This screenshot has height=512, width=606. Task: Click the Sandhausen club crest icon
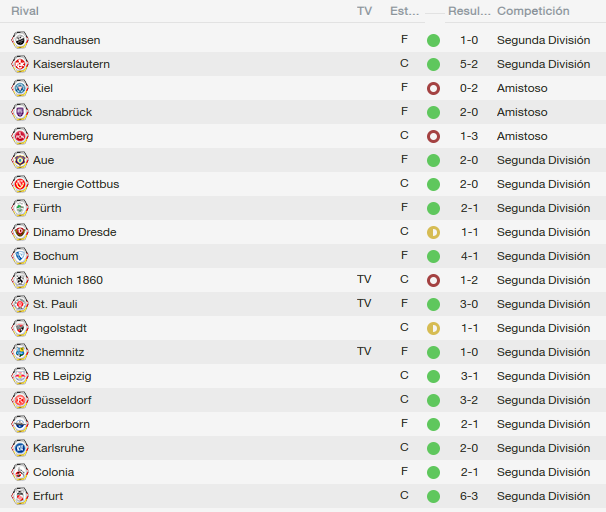[20, 40]
